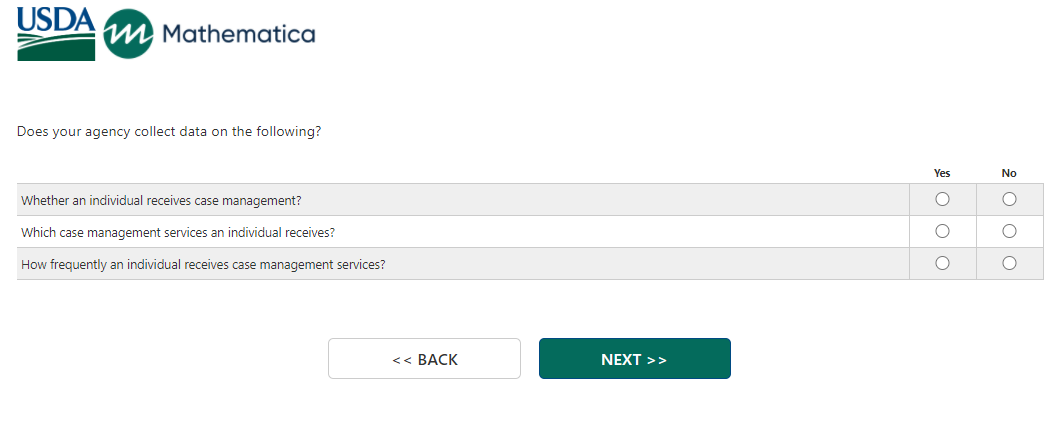
Task: Click the >> arrows on NEXT button
Action: tap(657, 360)
